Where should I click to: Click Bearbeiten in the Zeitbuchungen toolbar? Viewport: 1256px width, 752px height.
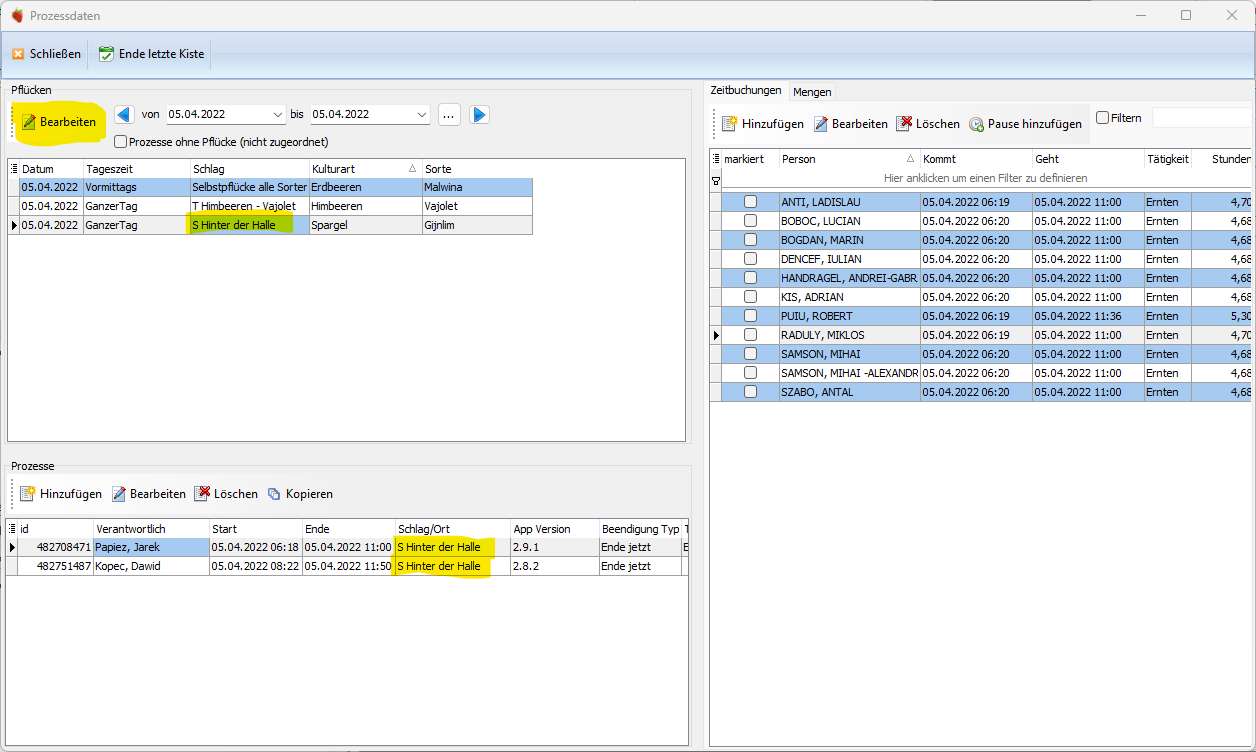pyautogui.click(x=850, y=124)
